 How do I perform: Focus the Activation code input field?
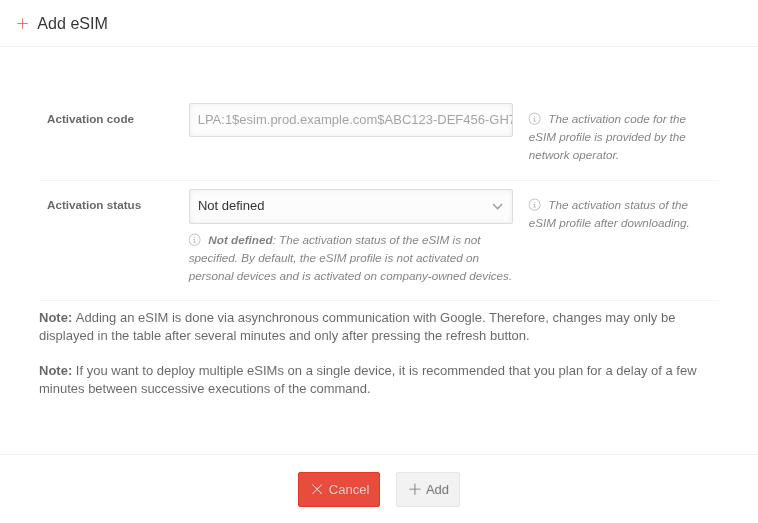click(x=350, y=120)
